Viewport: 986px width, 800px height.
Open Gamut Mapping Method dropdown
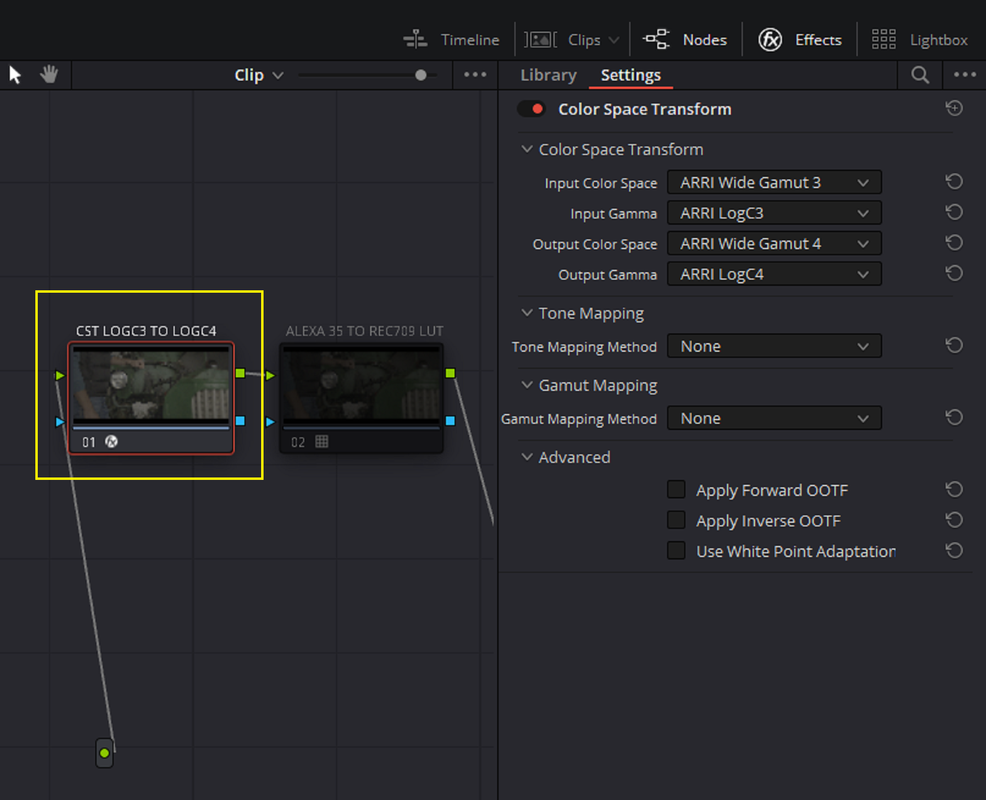pyautogui.click(x=774, y=418)
